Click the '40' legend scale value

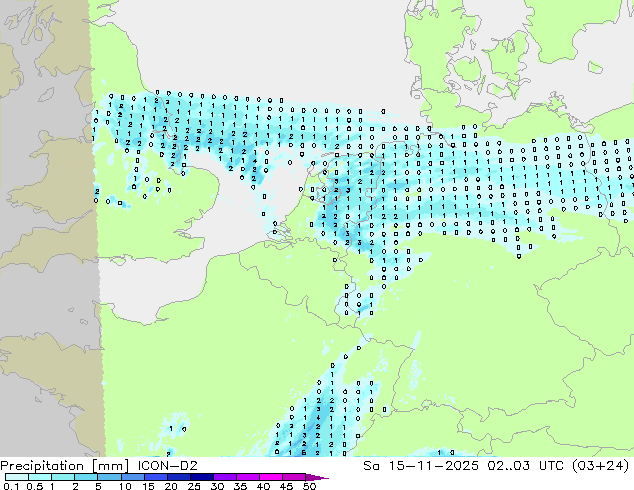click(x=263, y=486)
